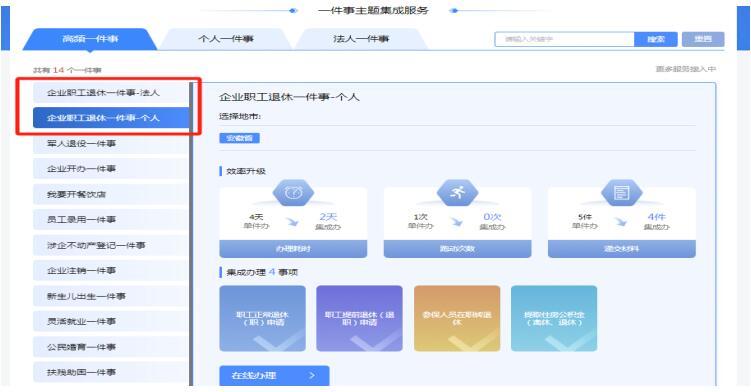Click the running person hexagon icon

coord(457,193)
